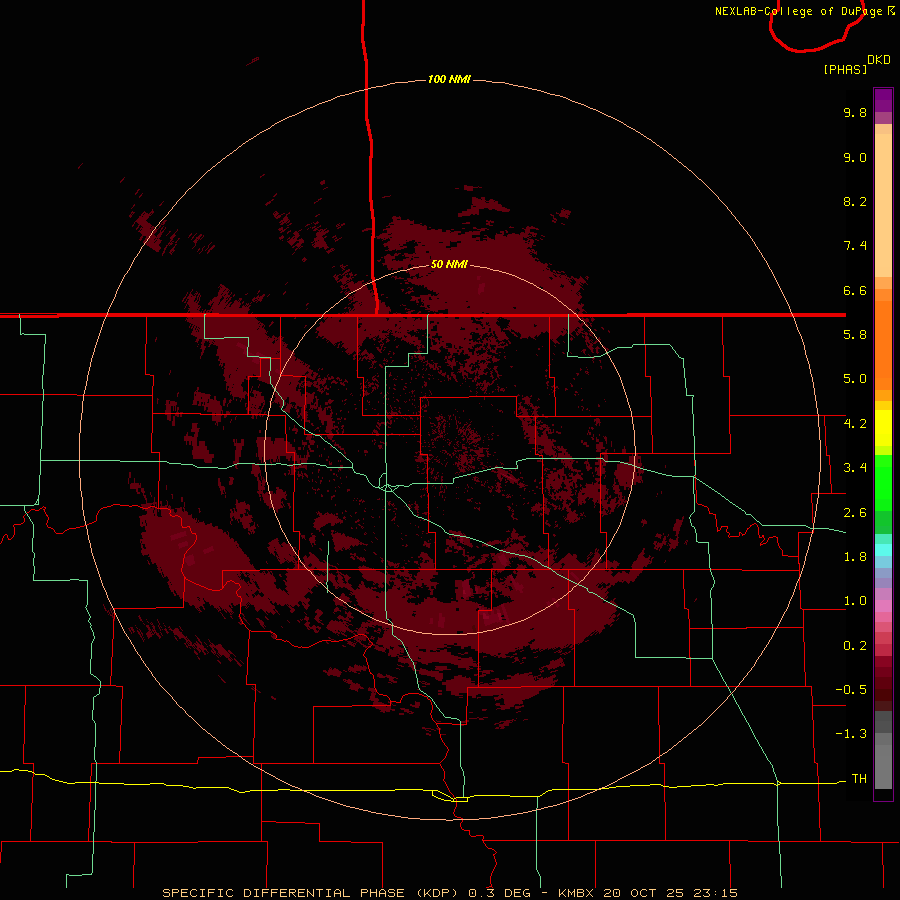The image size is (900, 900).
Task: Click the '100 NMI' range ring label
Action: tap(449, 79)
